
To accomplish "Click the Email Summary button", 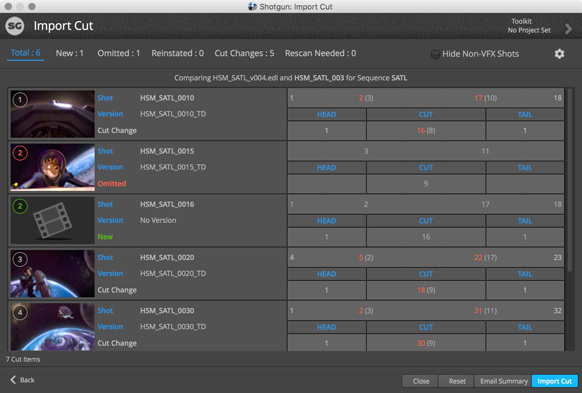I will tap(503, 381).
